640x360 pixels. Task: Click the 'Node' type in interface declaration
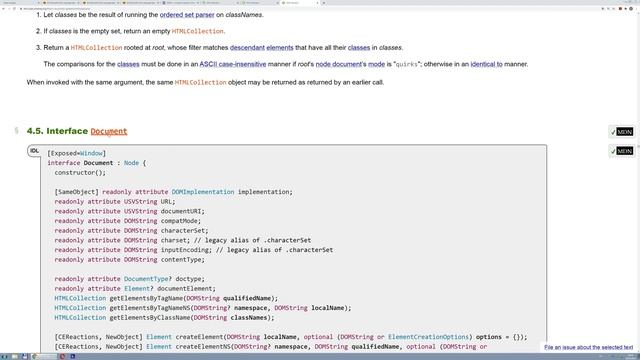tap(131, 163)
